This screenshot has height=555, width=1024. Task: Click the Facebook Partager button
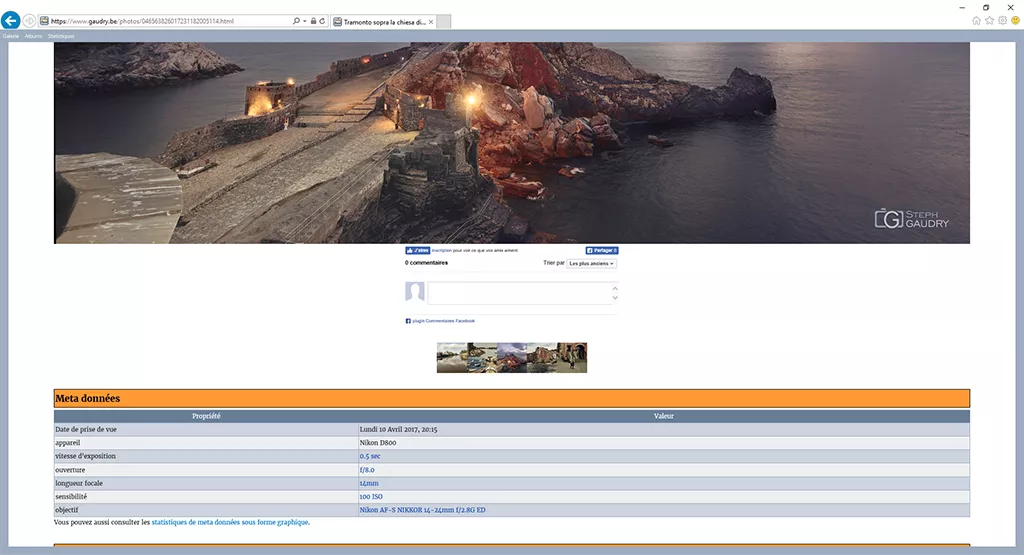pos(601,250)
